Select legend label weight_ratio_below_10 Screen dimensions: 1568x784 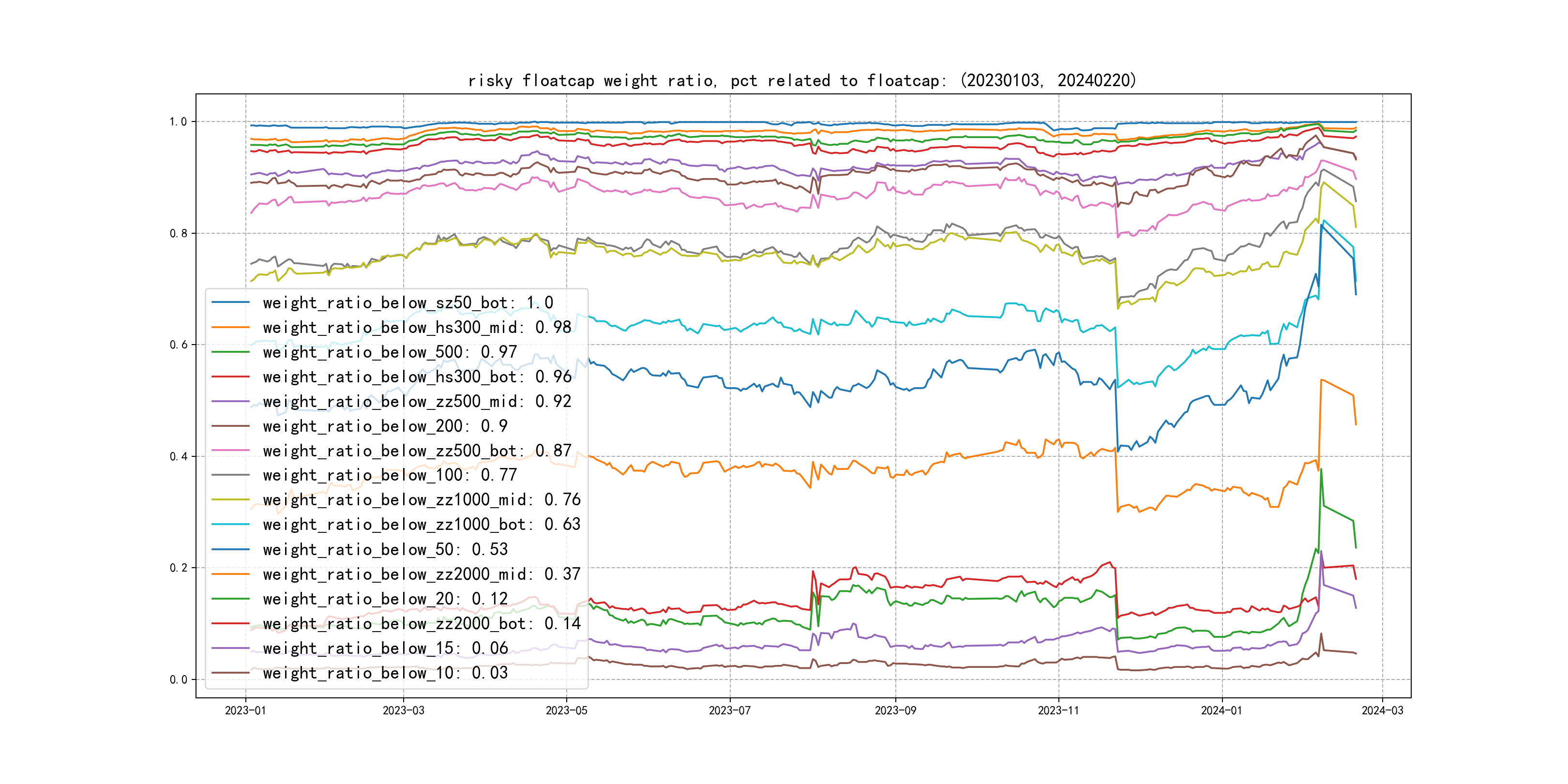coord(385,673)
